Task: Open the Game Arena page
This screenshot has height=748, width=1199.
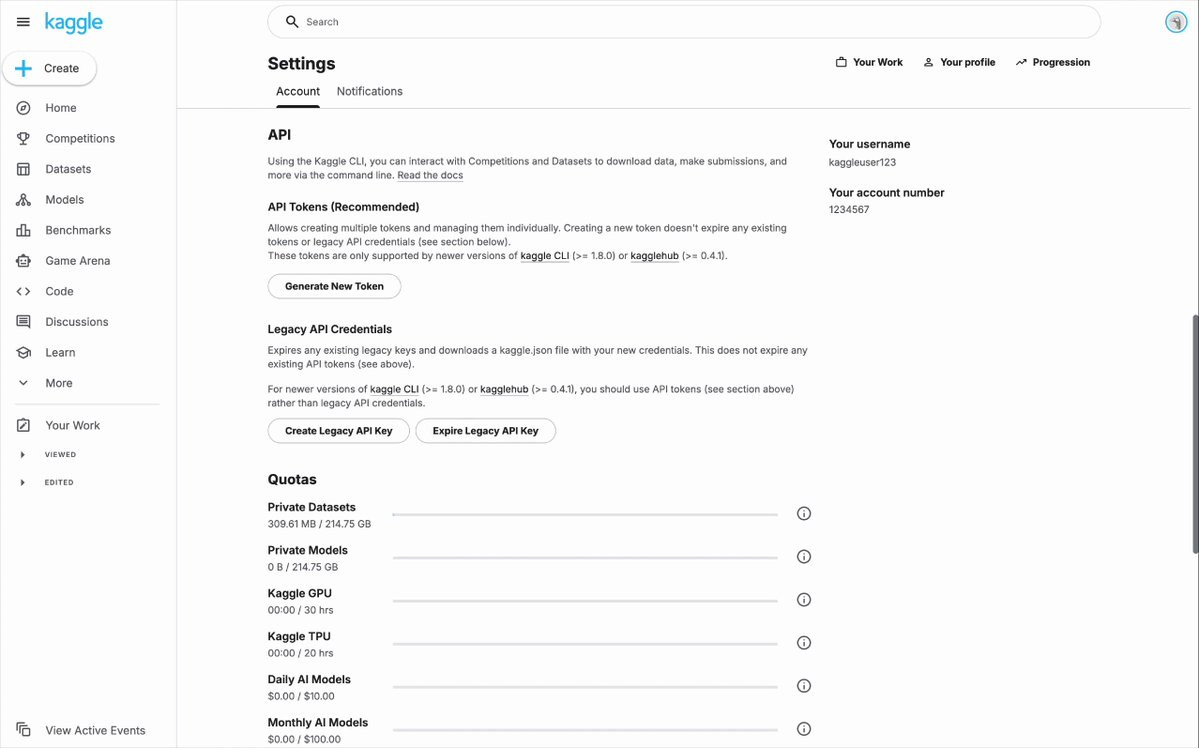Action: 77,261
